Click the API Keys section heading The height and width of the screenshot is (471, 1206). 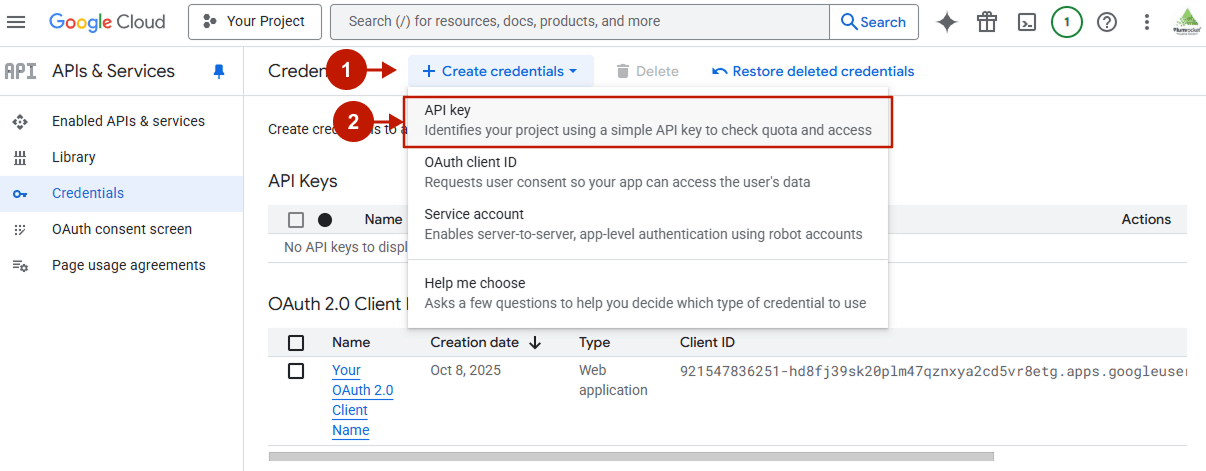coord(303,181)
